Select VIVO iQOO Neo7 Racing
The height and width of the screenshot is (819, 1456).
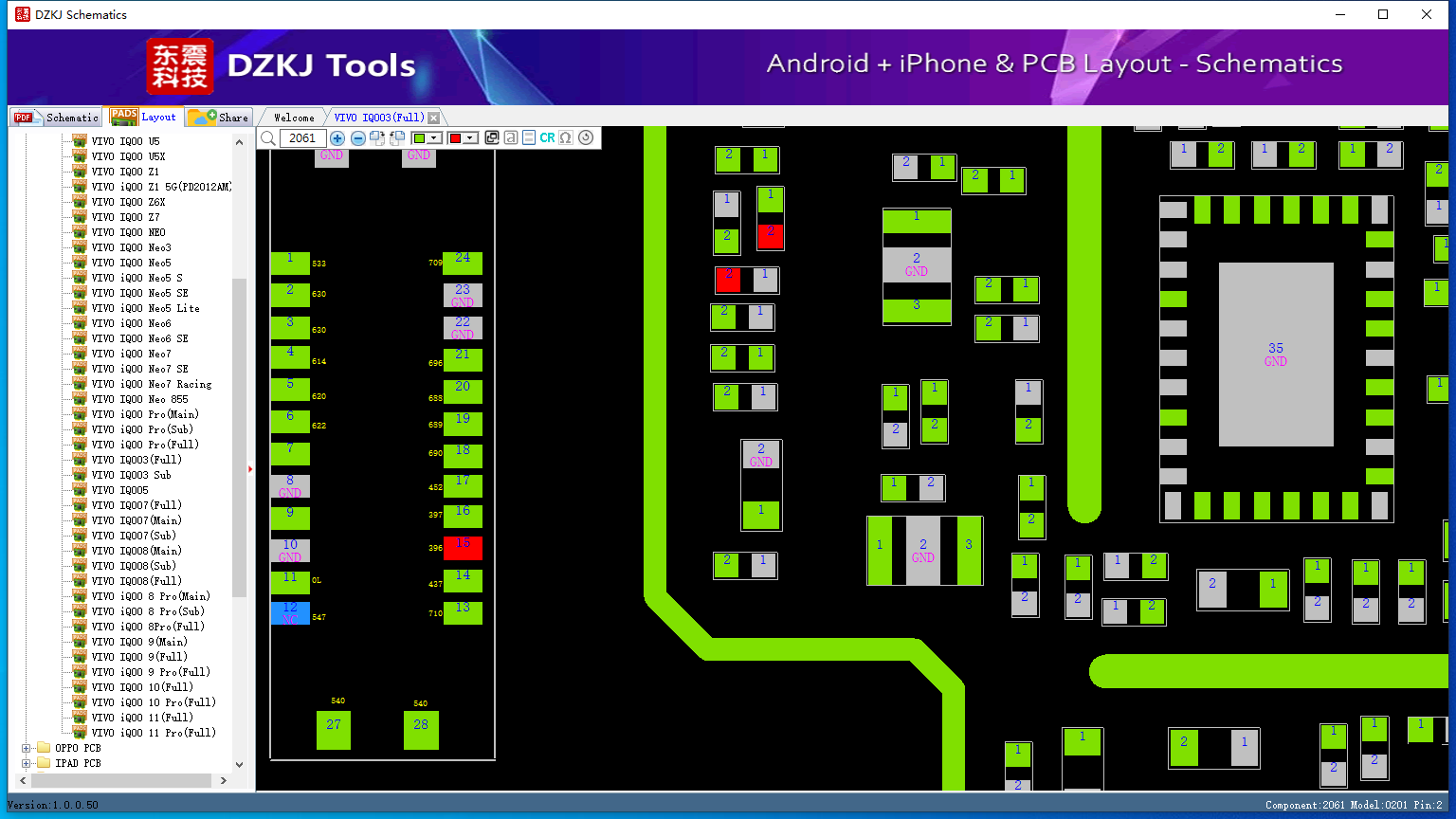151,384
